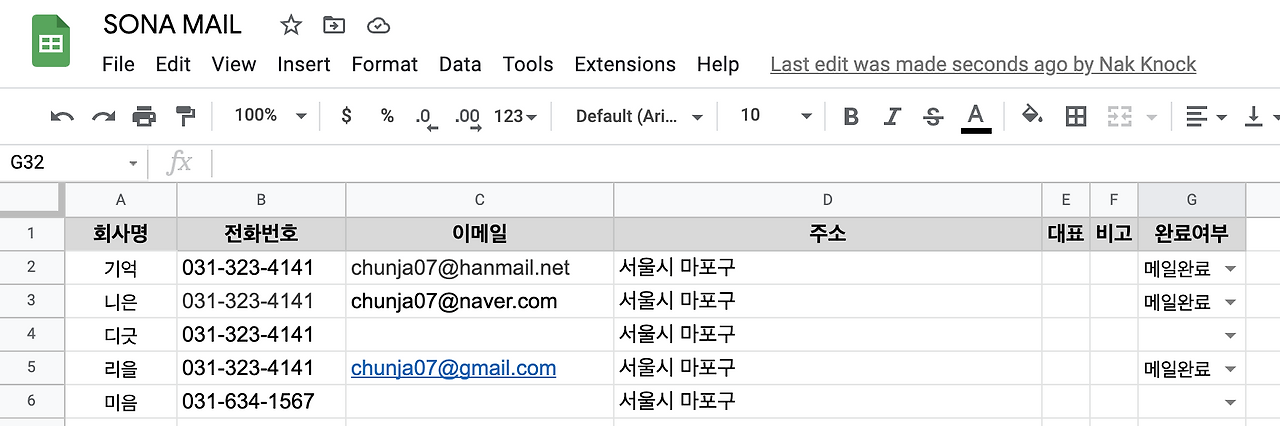Open the Extensions menu
Viewport: 1280px width, 426px height.
tap(625, 64)
